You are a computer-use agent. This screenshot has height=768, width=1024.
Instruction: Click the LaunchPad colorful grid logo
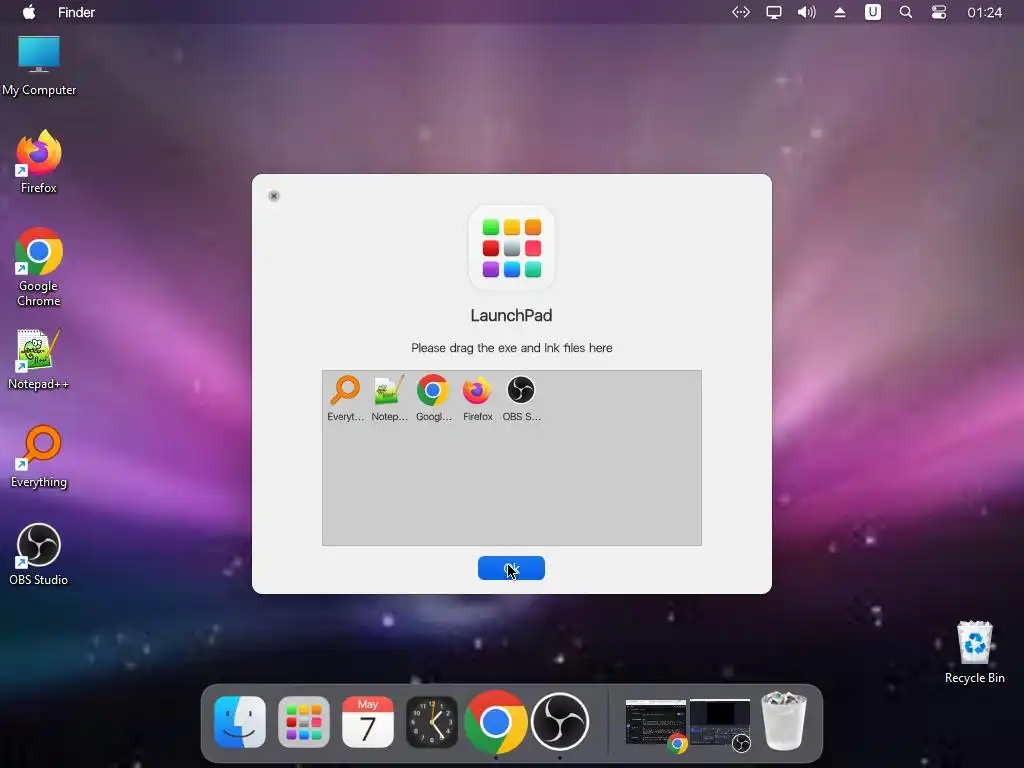(511, 248)
